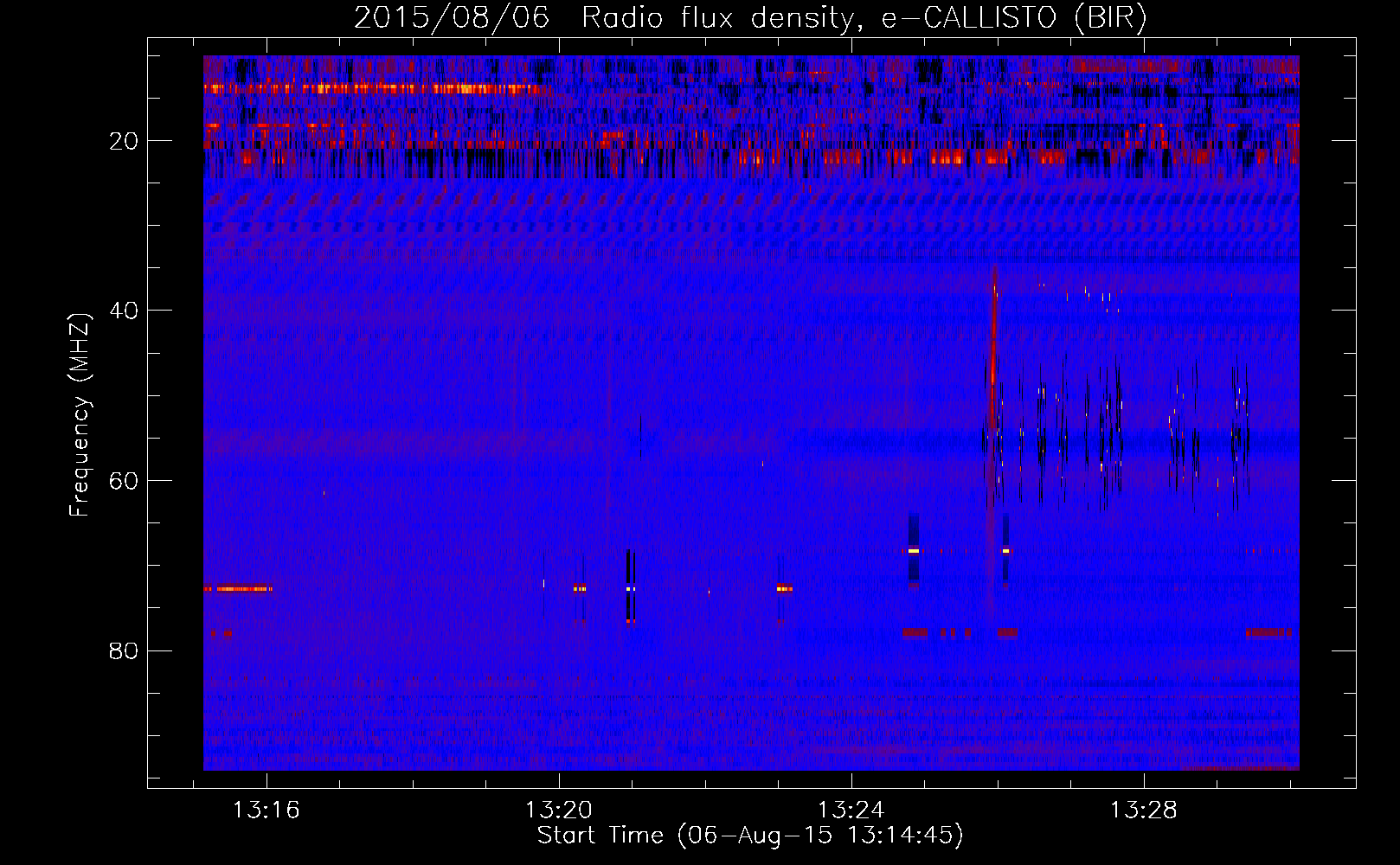This screenshot has width=1400, height=865.
Task: Pick the 60 MHz frequency tick label
Action: point(124,481)
